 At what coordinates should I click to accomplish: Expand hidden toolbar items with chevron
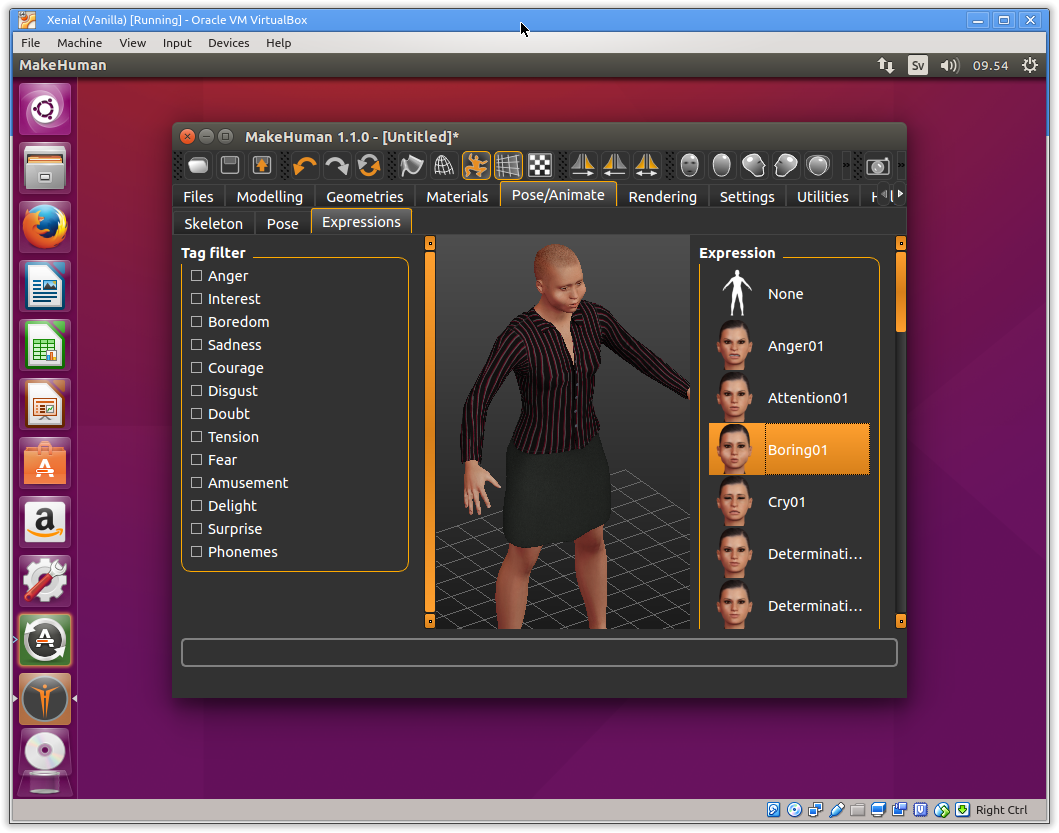tap(847, 165)
